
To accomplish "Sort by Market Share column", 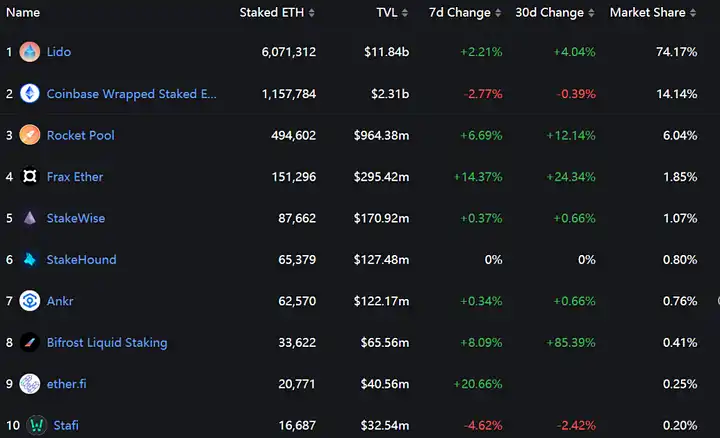I will [x=693, y=13].
